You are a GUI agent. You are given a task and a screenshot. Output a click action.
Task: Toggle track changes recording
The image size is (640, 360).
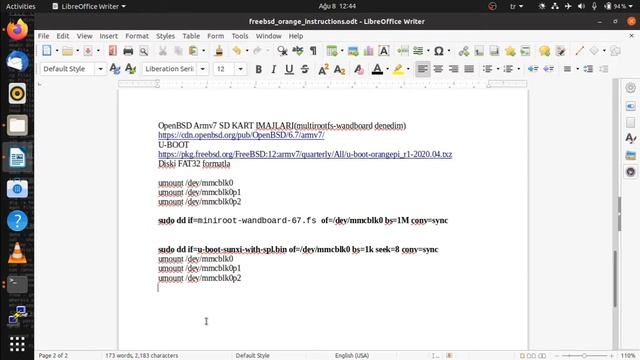click(560, 51)
